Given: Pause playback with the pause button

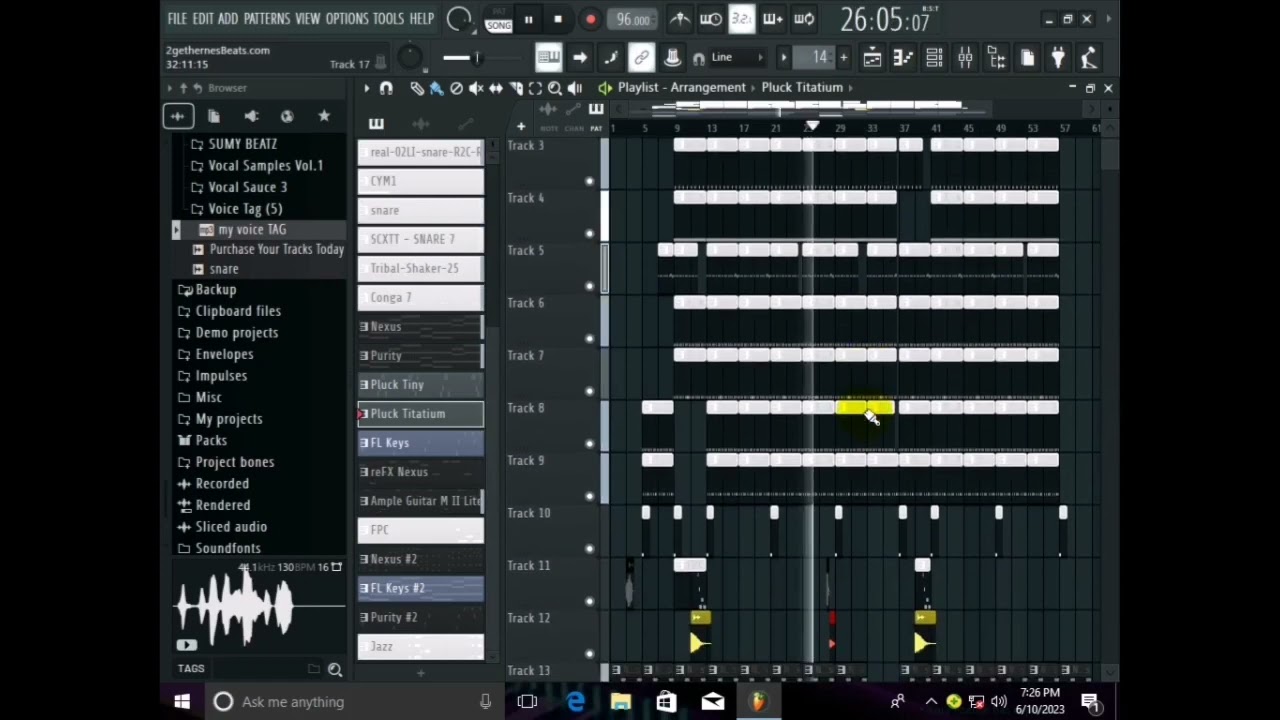Looking at the screenshot, I should 528,20.
